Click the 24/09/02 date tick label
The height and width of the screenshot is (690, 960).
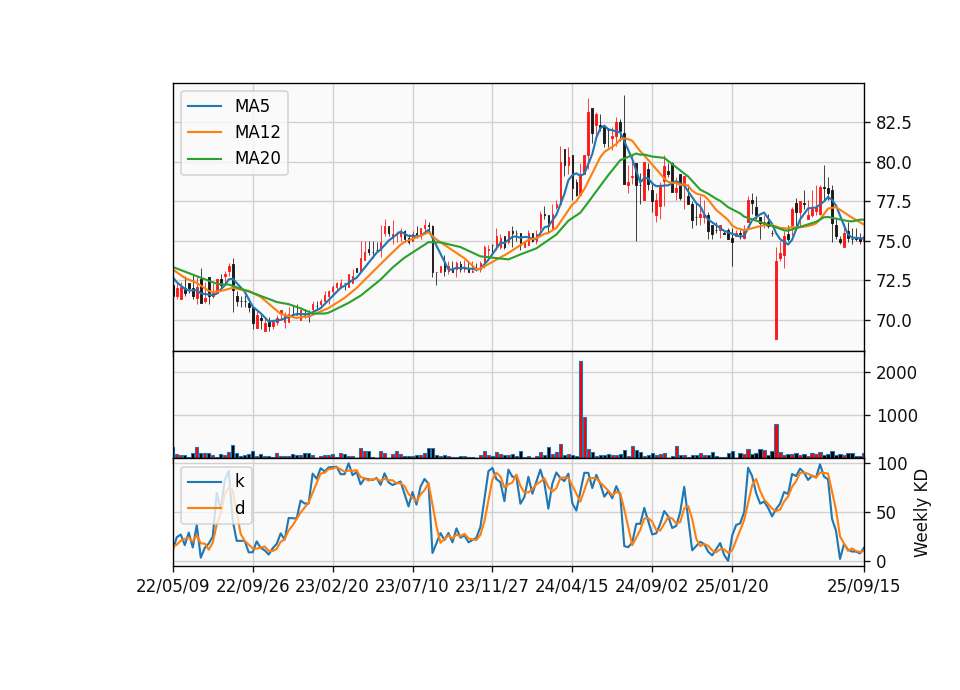651,587
